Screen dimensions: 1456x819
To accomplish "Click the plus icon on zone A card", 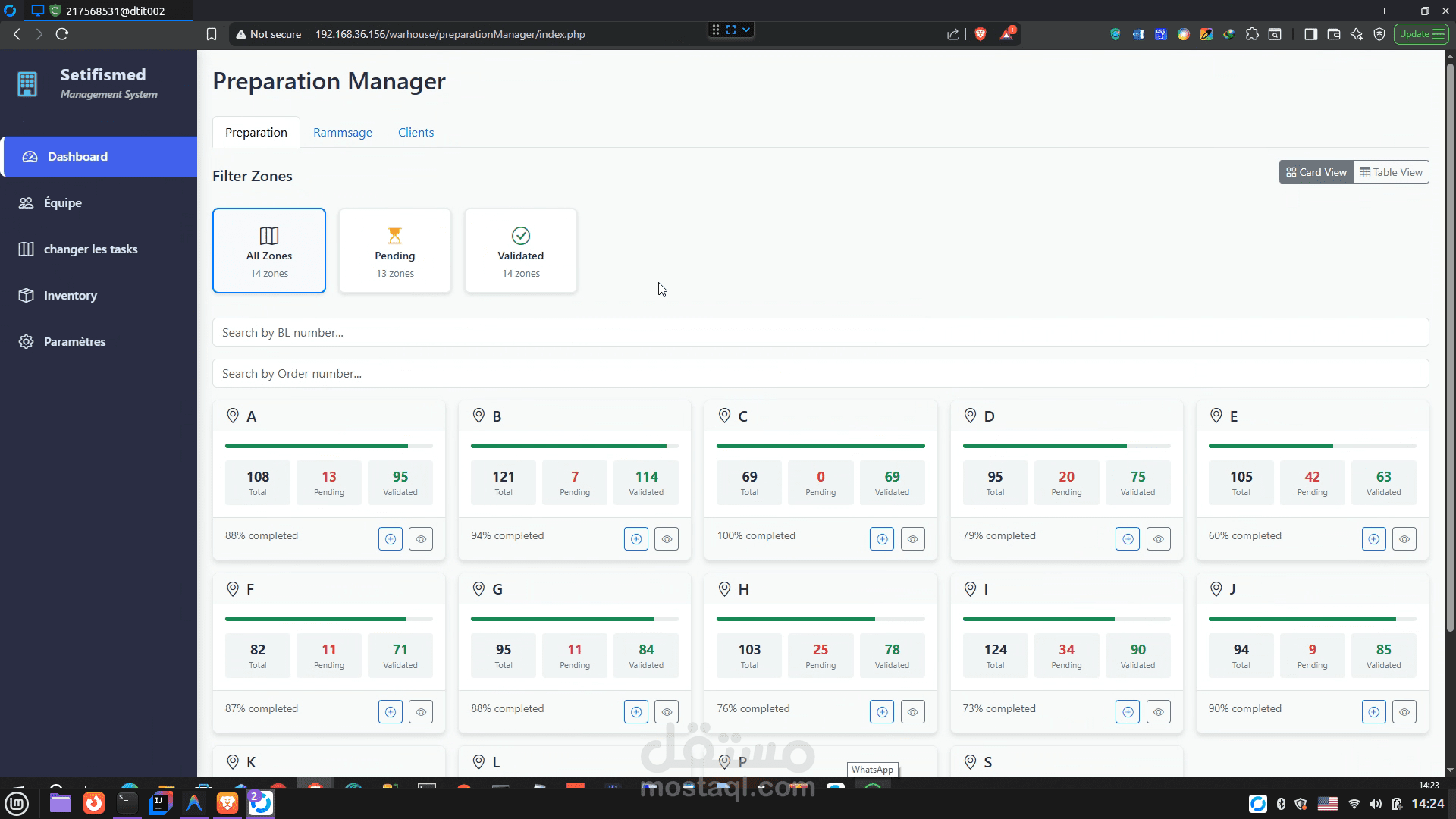I will coord(390,539).
